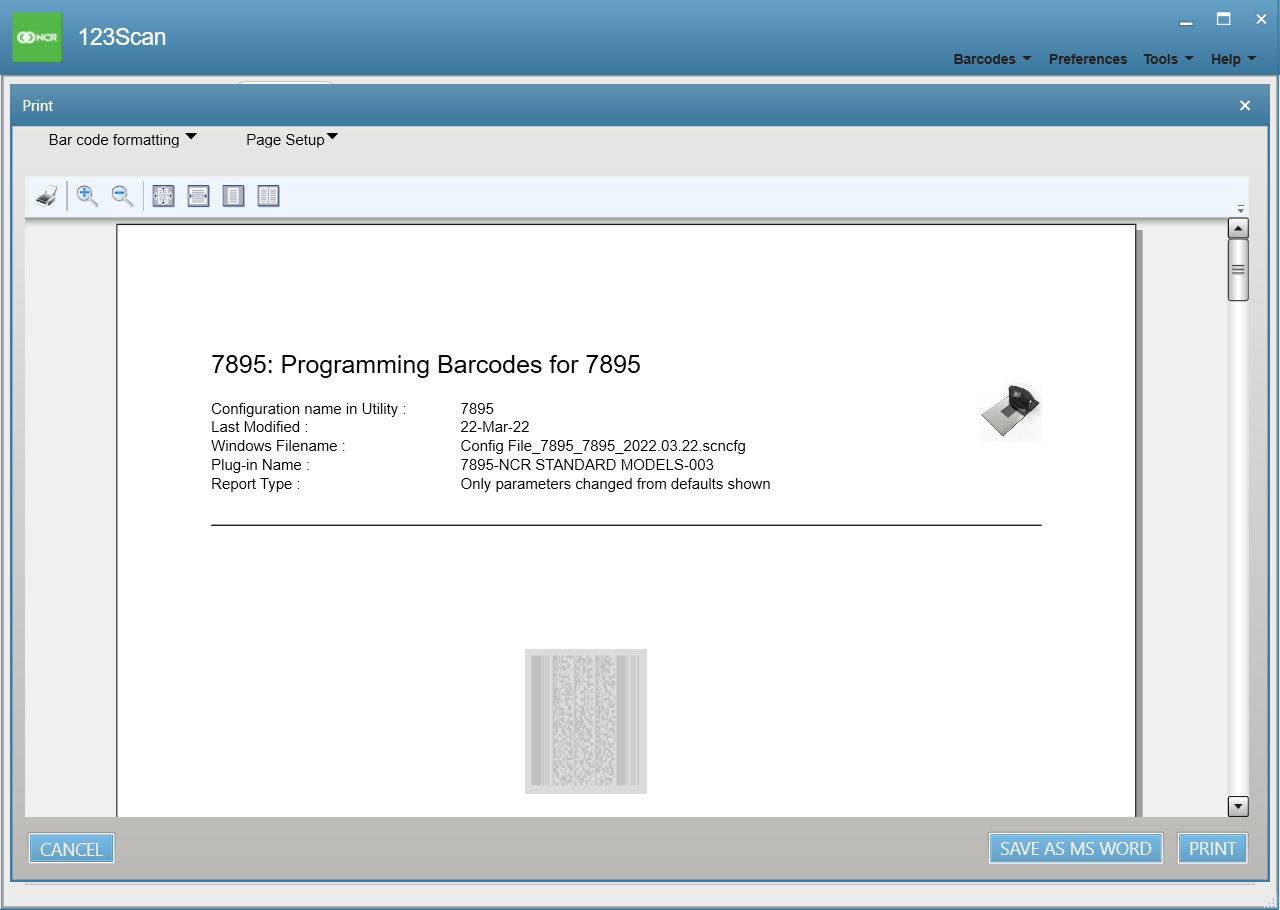The image size is (1280, 910).
Task: Minimize the 123Scan window
Action: 1186,20
